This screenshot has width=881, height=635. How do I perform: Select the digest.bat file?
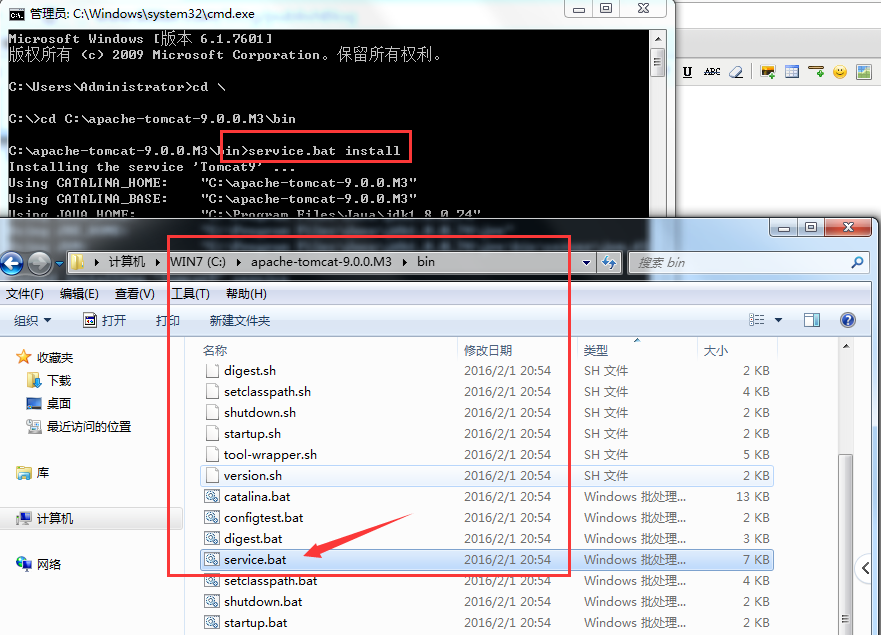[x=487, y=538]
